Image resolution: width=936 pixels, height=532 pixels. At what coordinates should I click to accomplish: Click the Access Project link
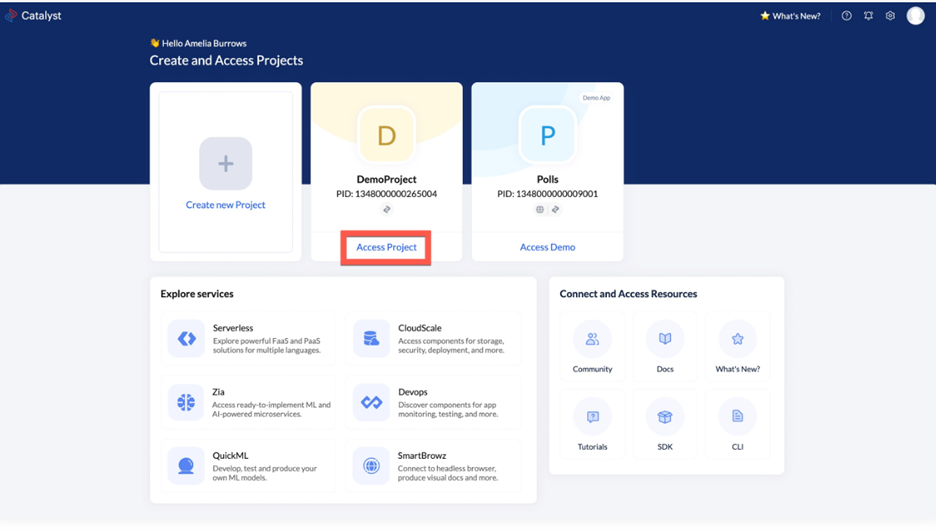click(386, 247)
